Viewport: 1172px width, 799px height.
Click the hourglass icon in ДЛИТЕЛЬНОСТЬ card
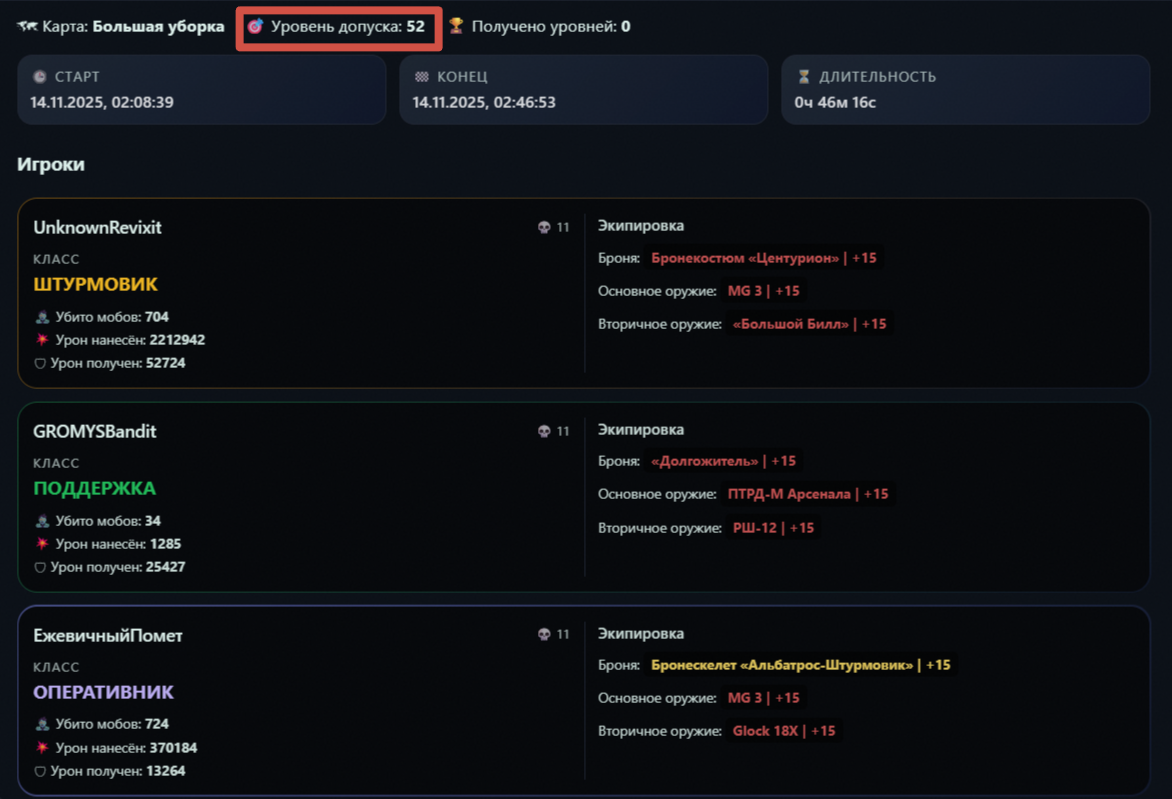coord(804,77)
